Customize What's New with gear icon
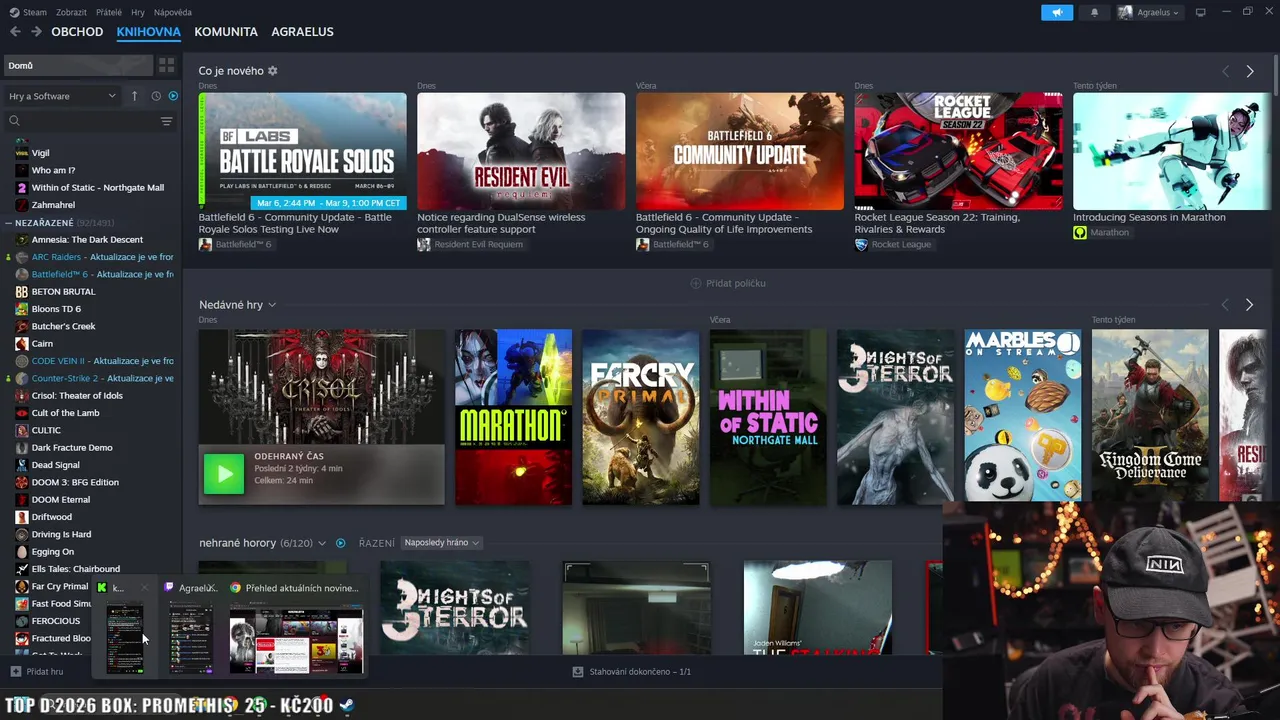The width and height of the screenshot is (1280, 720). tap(272, 71)
